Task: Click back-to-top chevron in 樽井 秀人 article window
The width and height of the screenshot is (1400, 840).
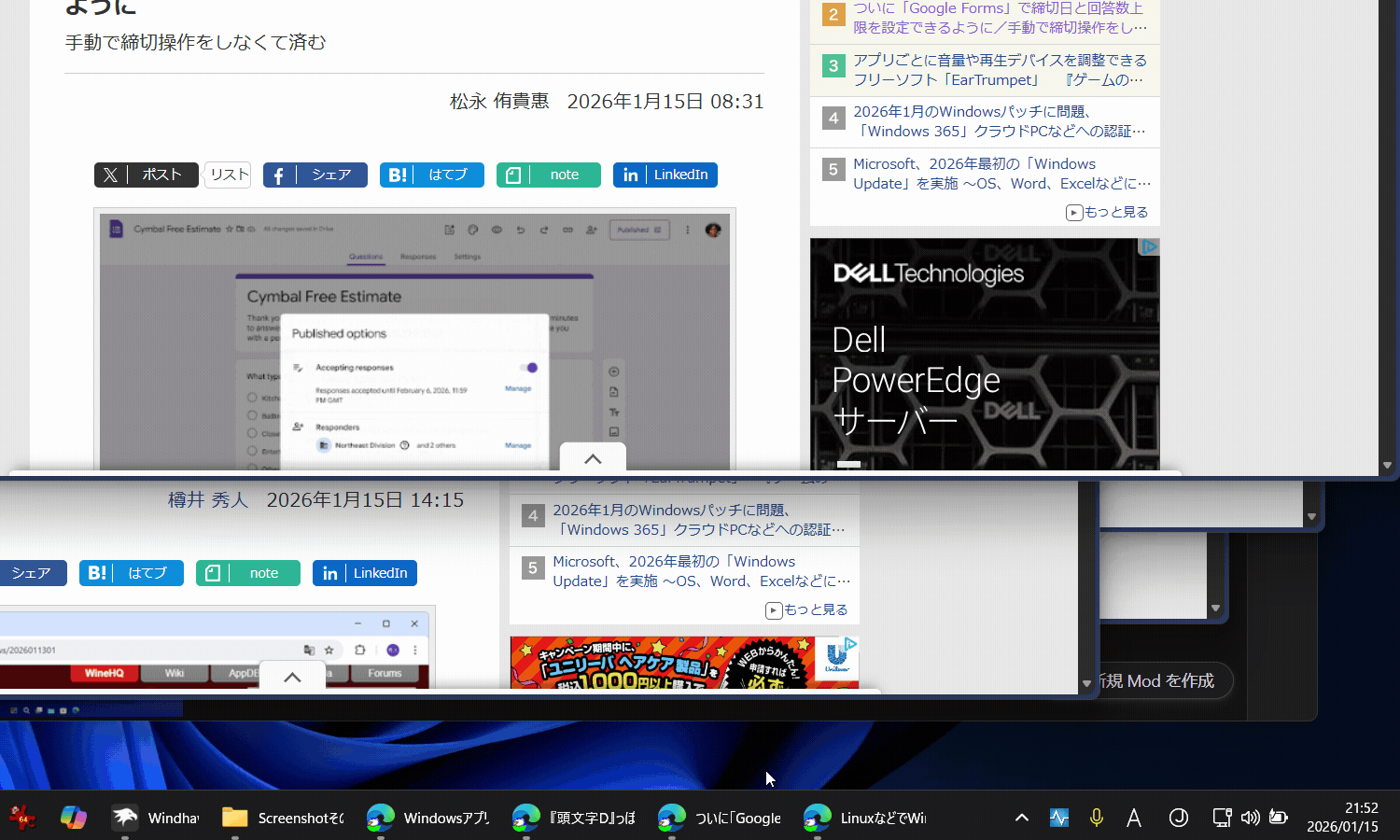Action: (x=292, y=677)
